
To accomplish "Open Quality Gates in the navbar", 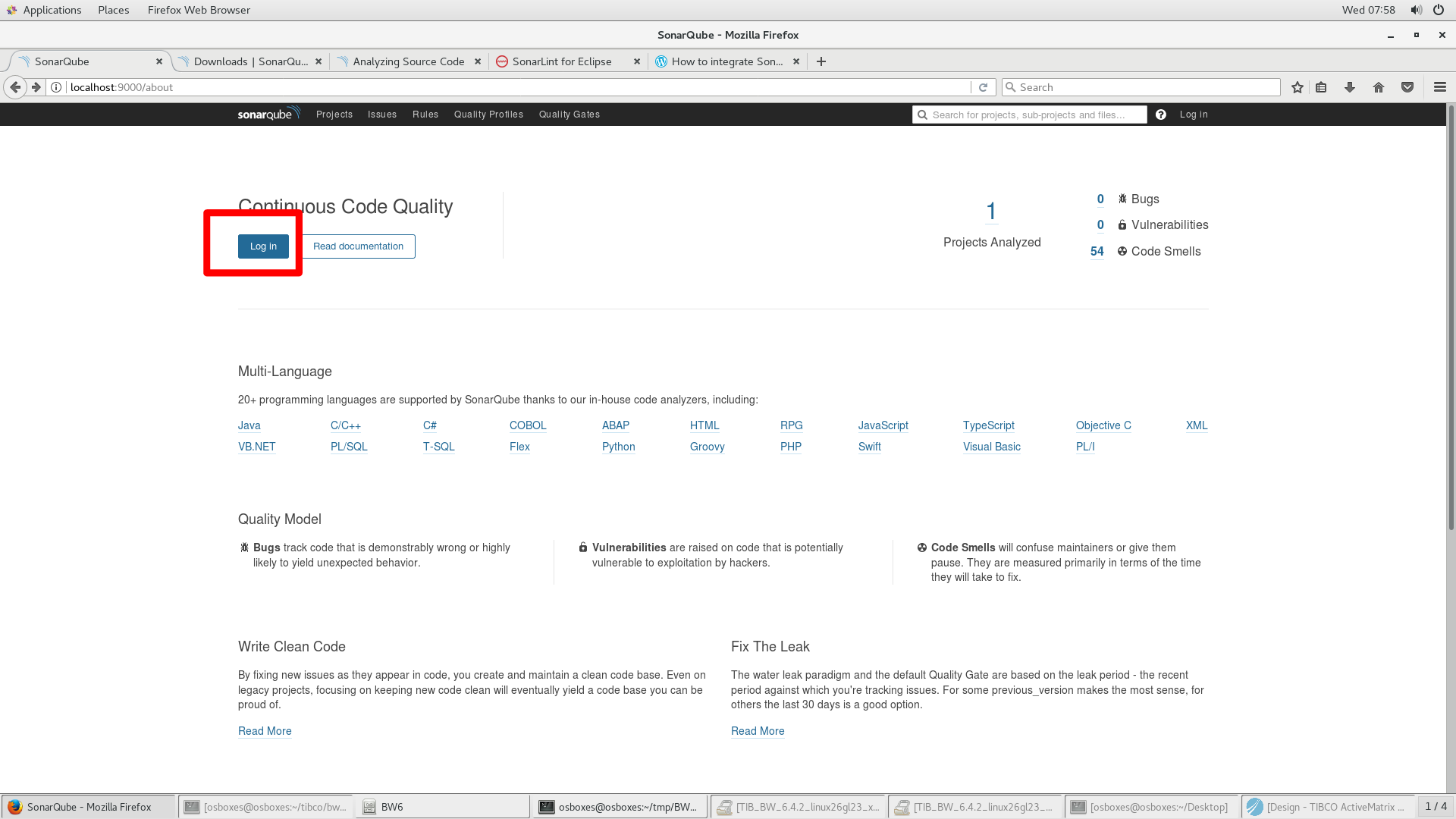I will click(x=570, y=115).
